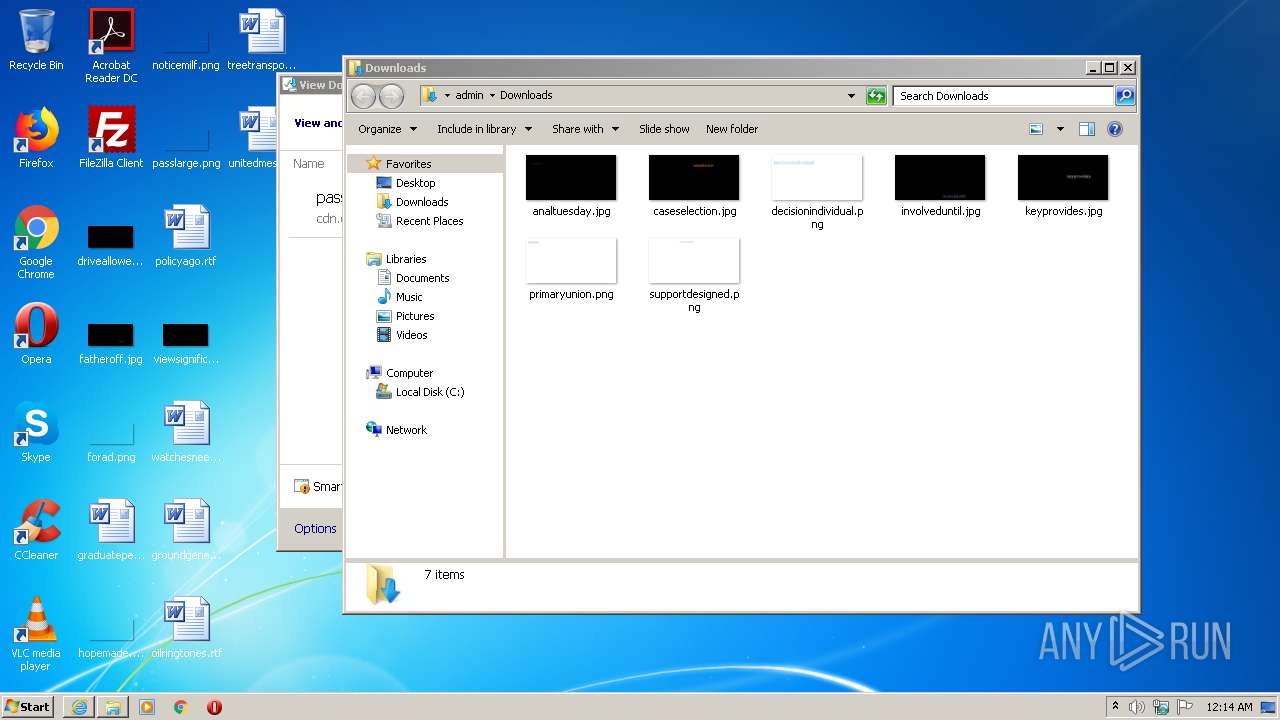
Task: Click the Explorer back navigation arrow
Action: click(363, 96)
